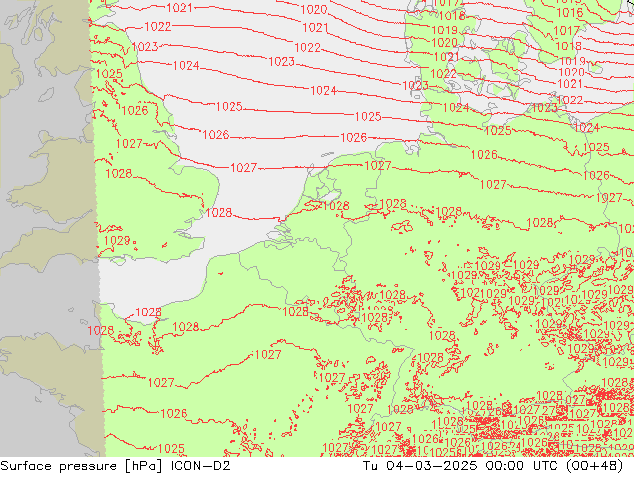This screenshot has height=490, width=634.
Task: Select the 1027 label in the North Sea
Action: [243, 167]
